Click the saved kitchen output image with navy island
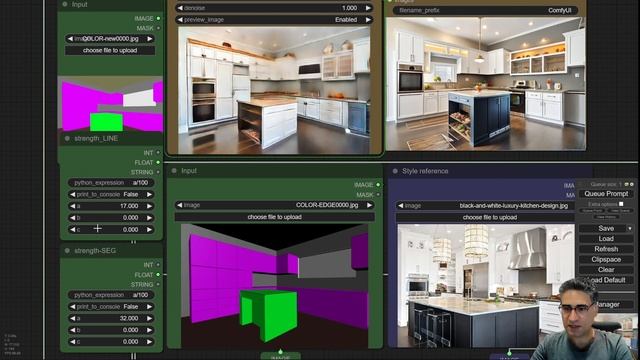The image size is (640, 360). (486, 84)
